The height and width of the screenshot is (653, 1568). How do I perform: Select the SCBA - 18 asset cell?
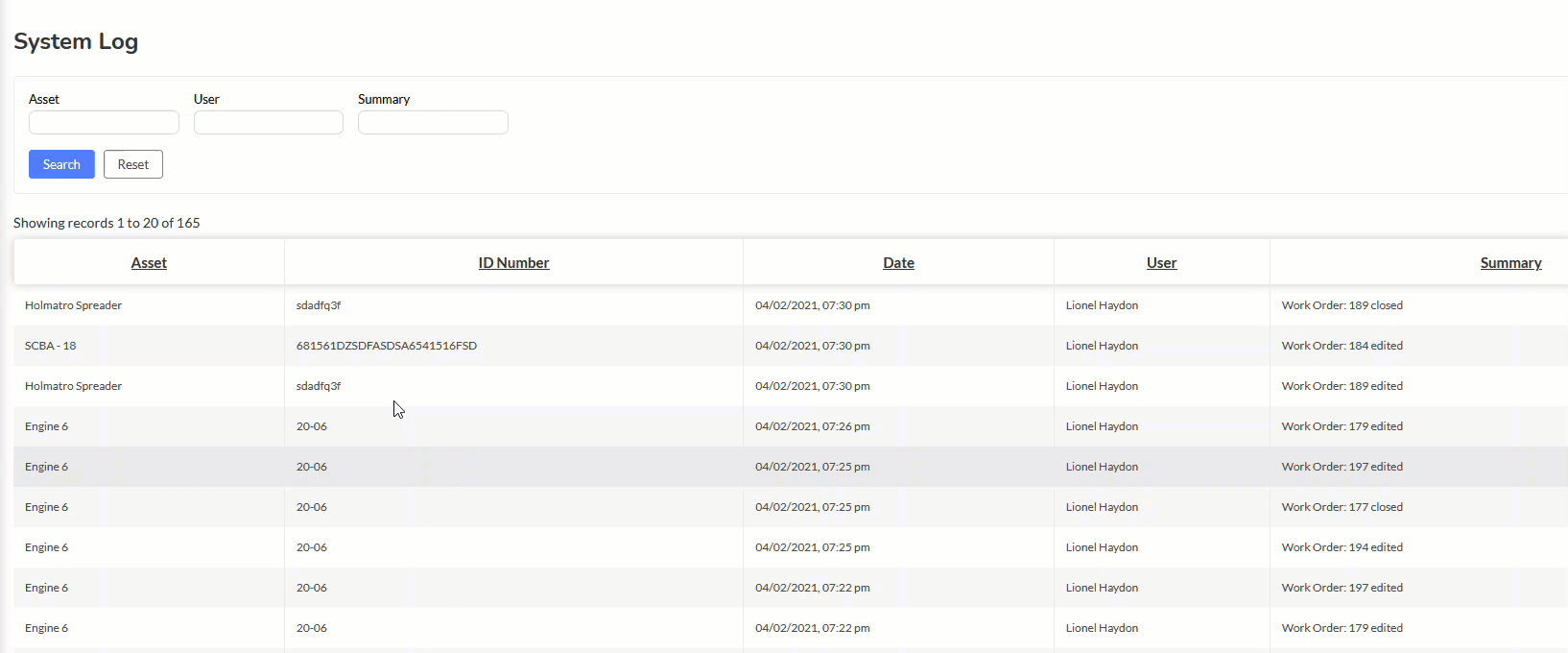tap(51, 346)
